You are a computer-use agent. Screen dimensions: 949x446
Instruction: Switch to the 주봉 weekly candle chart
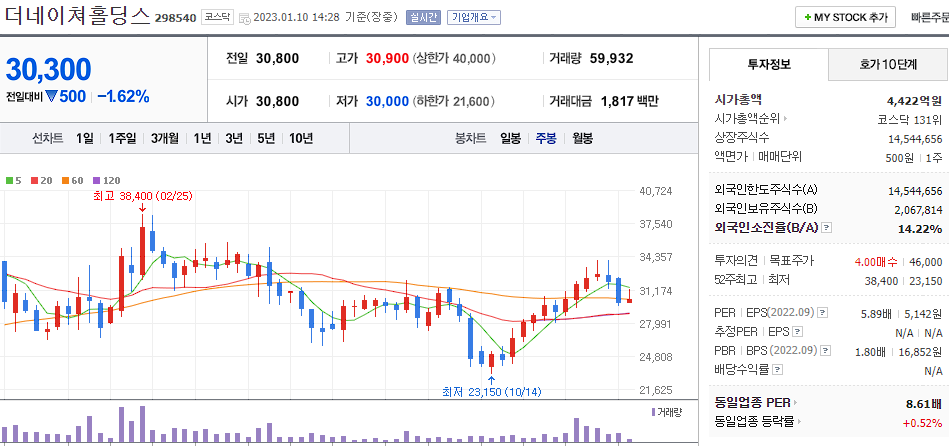546,138
